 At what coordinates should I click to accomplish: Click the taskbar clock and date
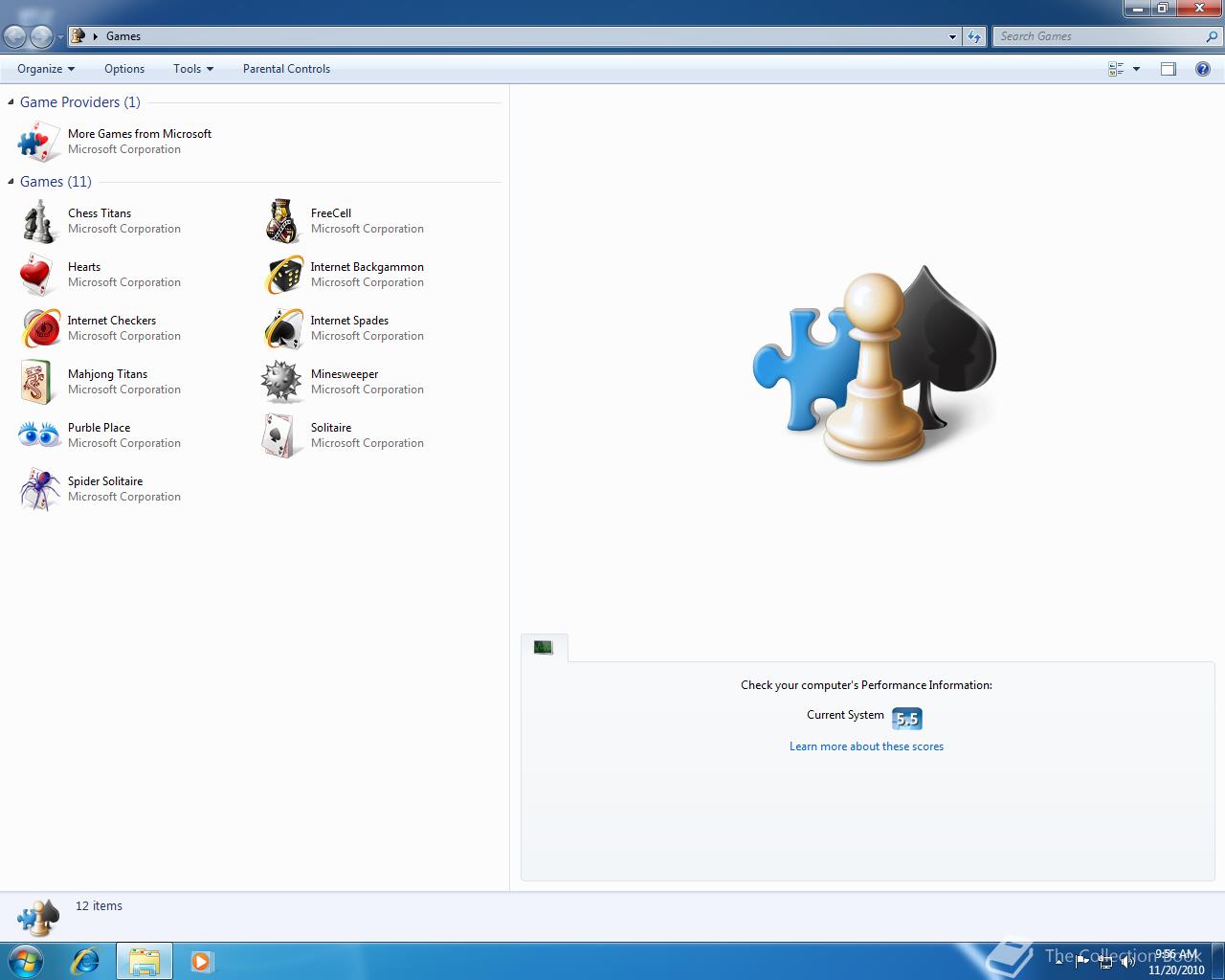point(1176,962)
